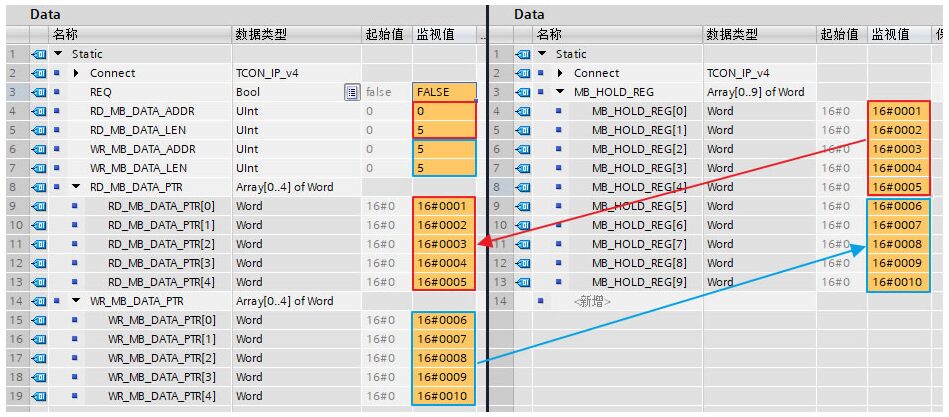Select the monitor value 0 of RD_MB_DATA_ADDR
Viewport: 949px width, 417px height.
(x=445, y=111)
